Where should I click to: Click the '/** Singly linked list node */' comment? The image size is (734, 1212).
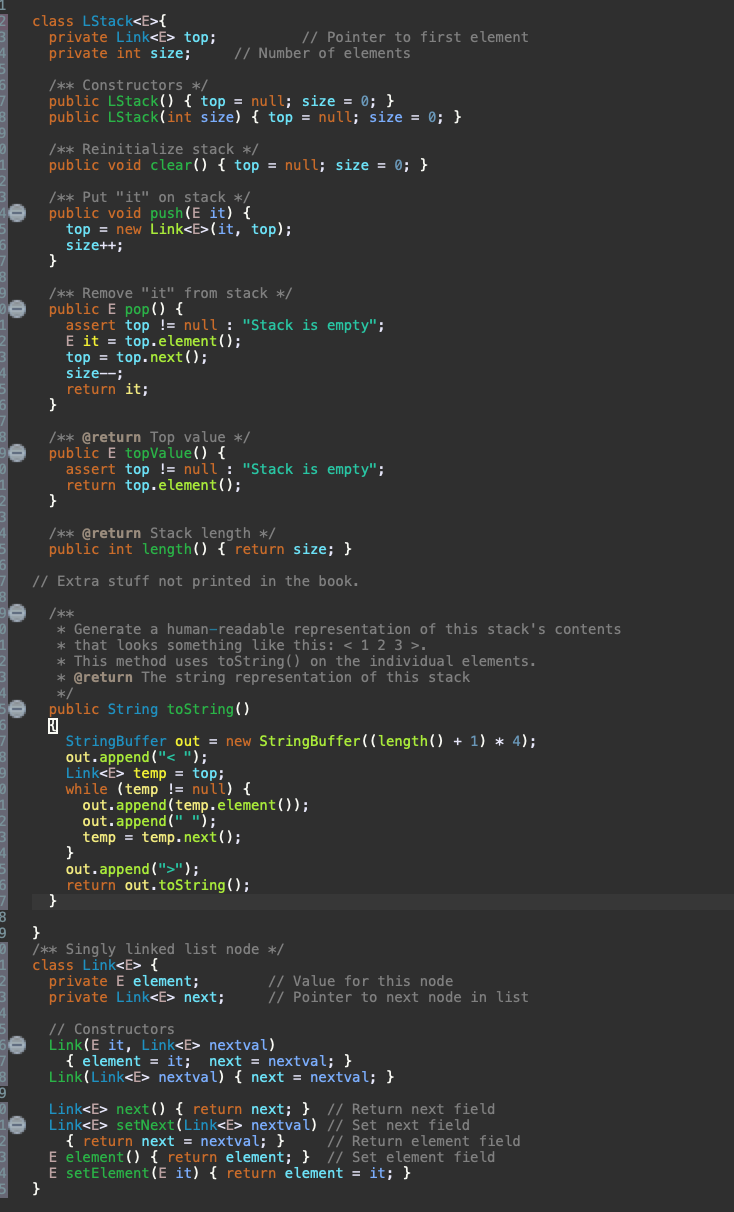click(x=158, y=949)
